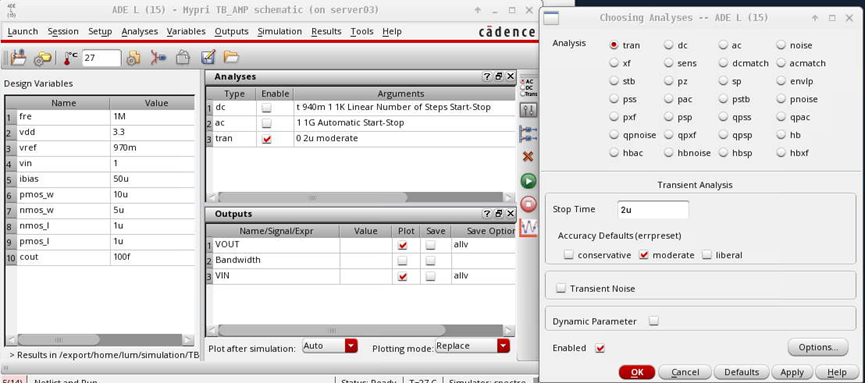Click the thermometer temperature icon
Screen dimensions: 865x383
coord(70,58)
